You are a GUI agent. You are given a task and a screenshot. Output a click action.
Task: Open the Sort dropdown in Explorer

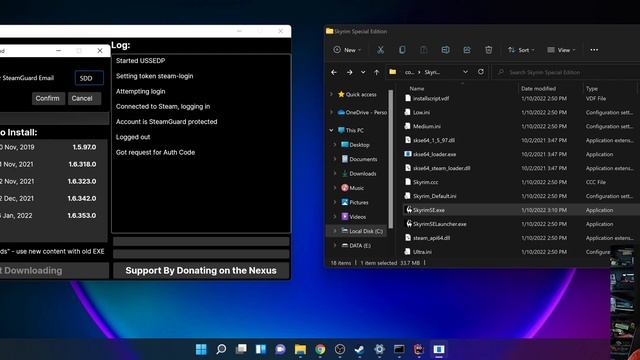(x=521, y=50)
